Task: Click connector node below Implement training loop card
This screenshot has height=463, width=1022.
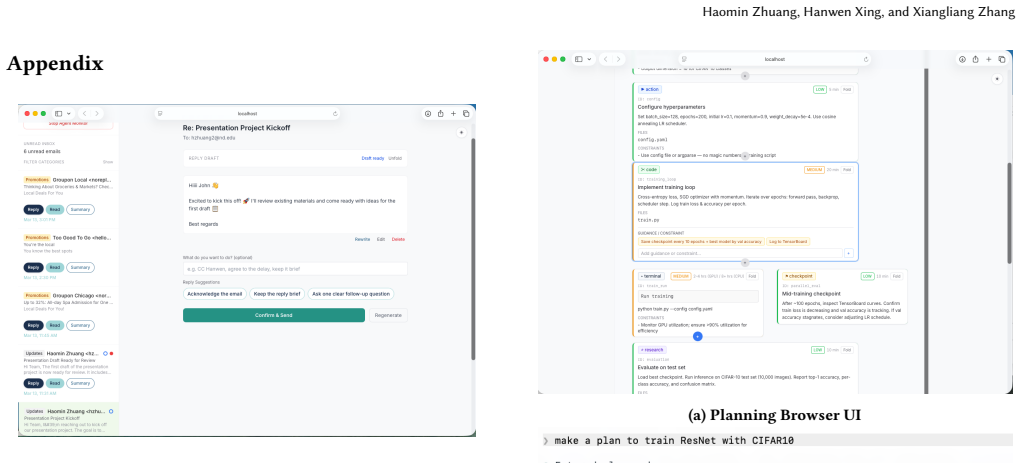Action: point(745,263)
